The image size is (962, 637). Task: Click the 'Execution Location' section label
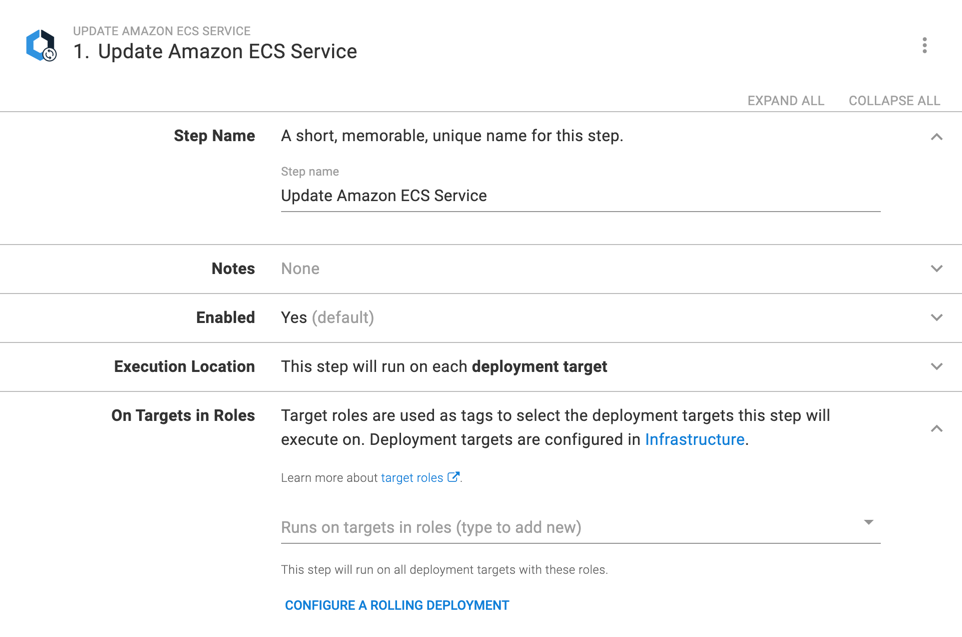184,367
